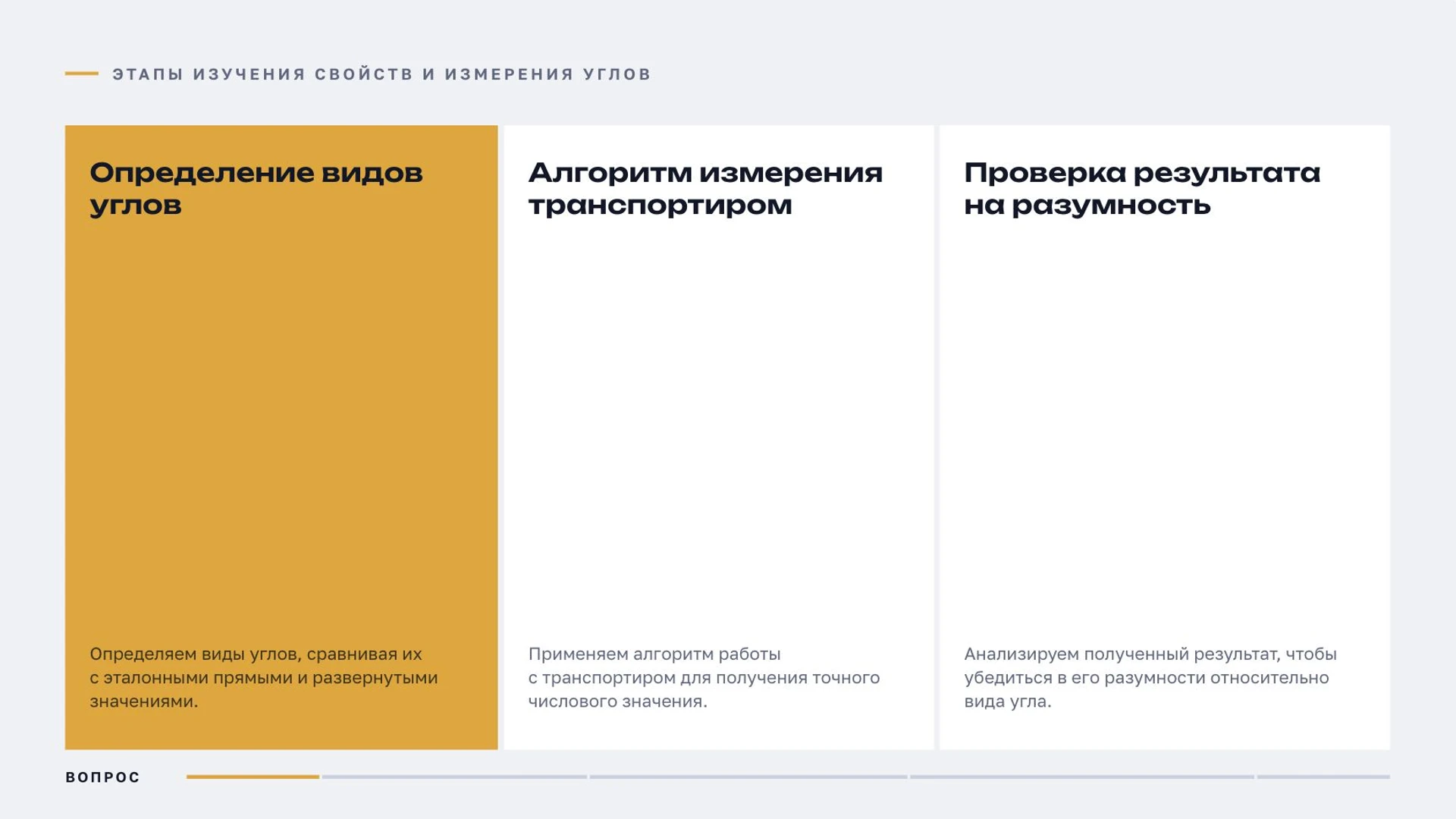Open the «Алгоритм измерения транспортиром» heading
Screen dimensions: 1456x819
pyautogui.click(x=705, y=189)
